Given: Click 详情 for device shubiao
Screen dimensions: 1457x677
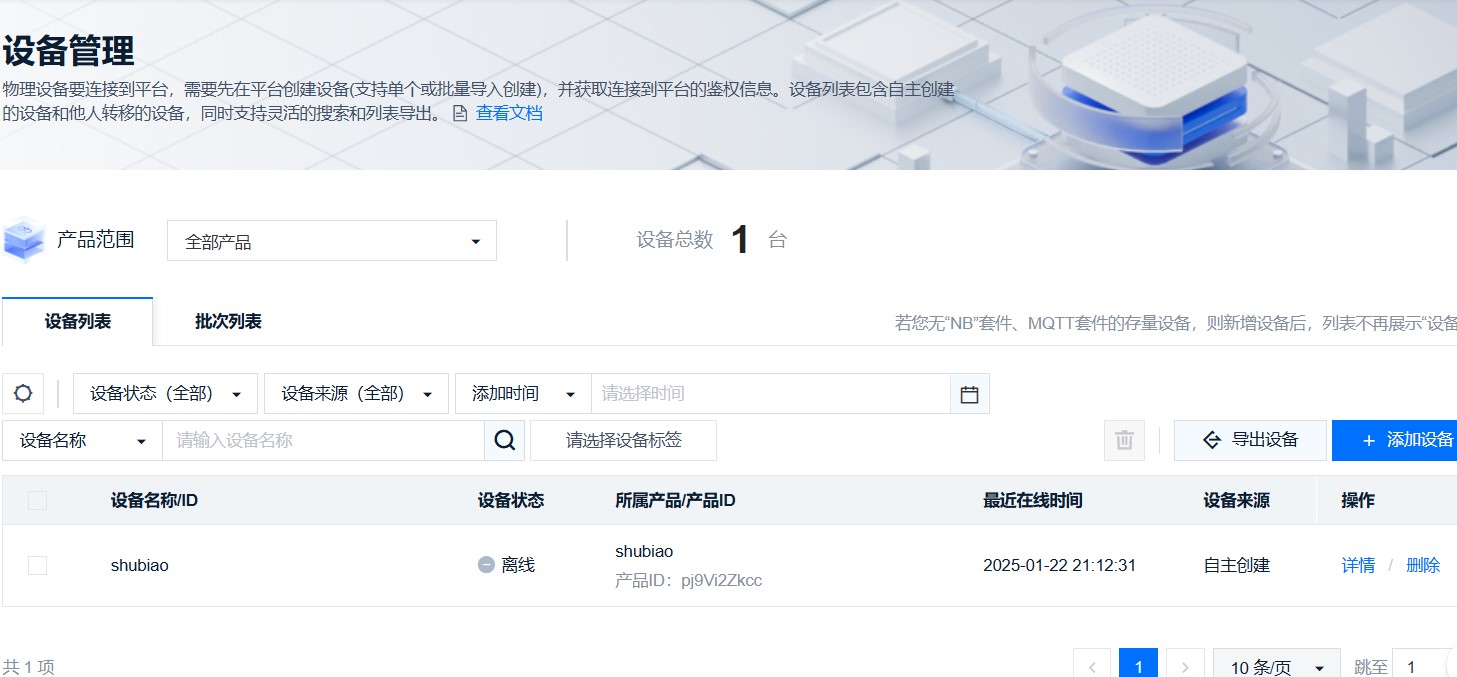Looking at the screenshot, I should pos(1357,564).
